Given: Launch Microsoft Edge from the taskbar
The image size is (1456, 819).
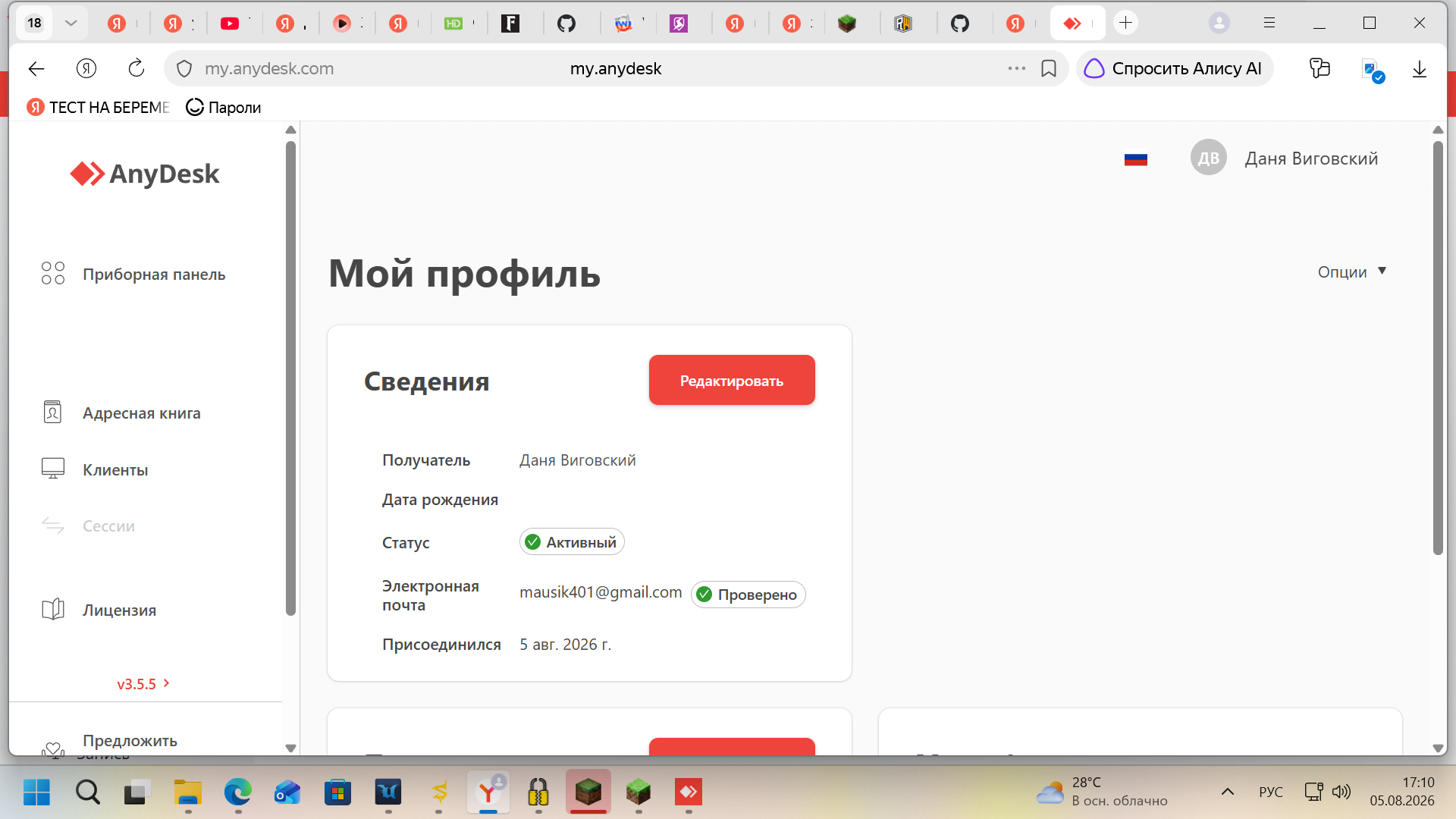Looking at the screenshot, I should (x=237, y=792).
